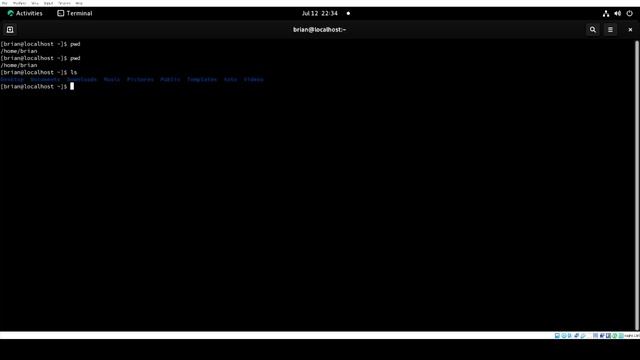640x360 pixels.
Task: Click the brian@localhost:~ window title
Action: click(320, 29)
